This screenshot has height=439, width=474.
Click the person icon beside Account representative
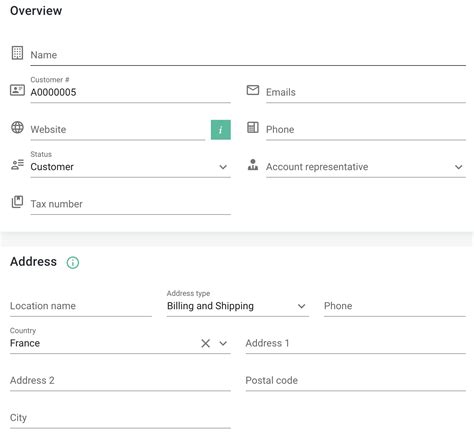253,165
